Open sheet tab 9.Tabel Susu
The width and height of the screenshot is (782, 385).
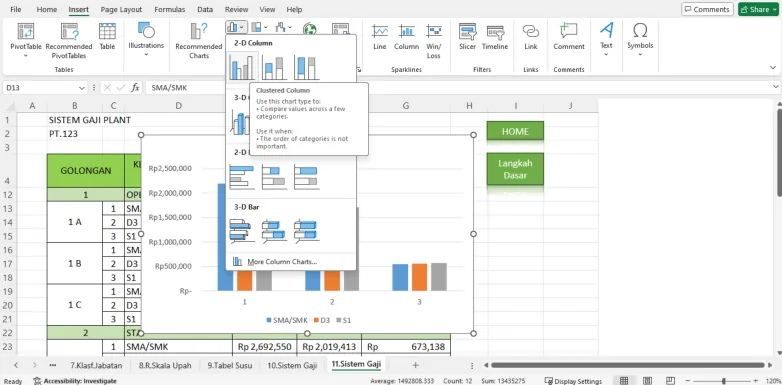[x=230, y=365]
